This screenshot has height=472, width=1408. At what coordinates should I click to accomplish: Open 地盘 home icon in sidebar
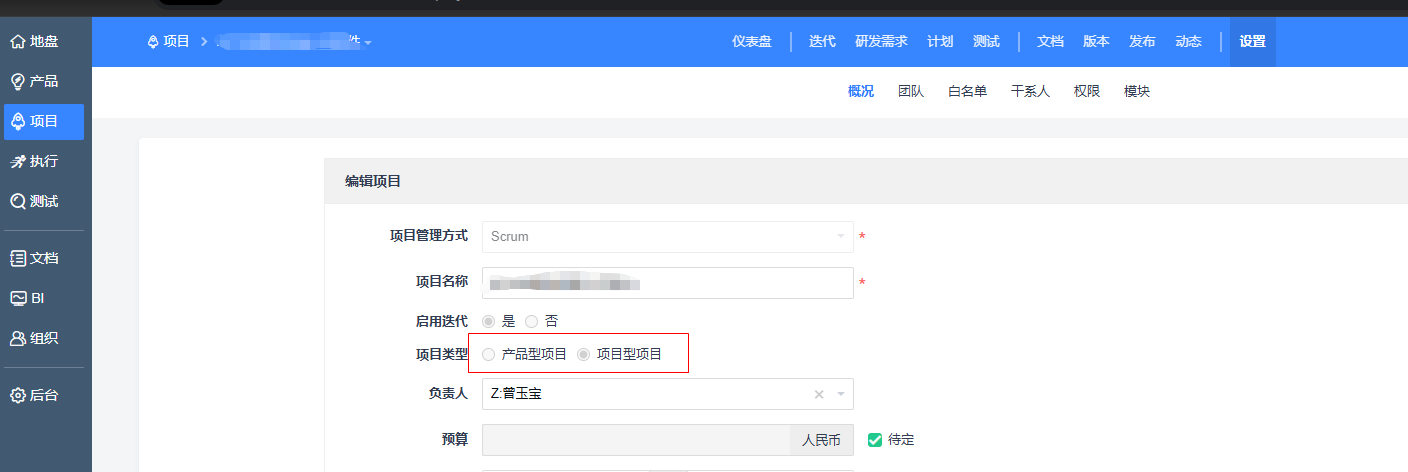click(x=17, y=42)
